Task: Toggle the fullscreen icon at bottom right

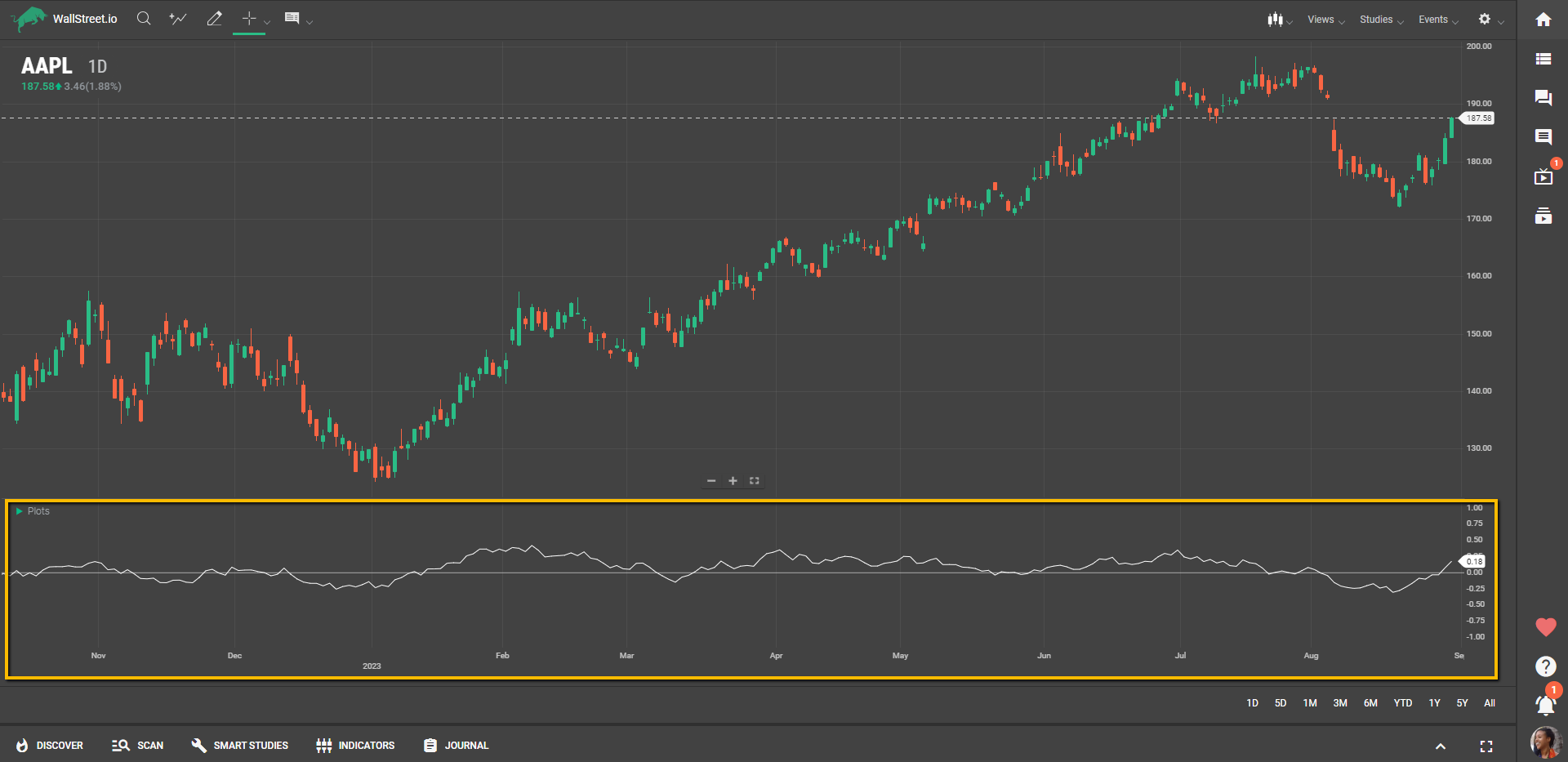Action: [1486, 746]
